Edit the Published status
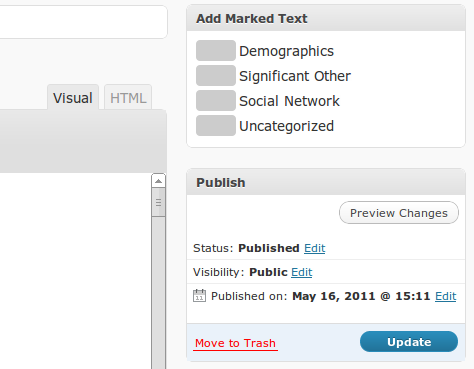The image size is (474, 369). (314, 248)
